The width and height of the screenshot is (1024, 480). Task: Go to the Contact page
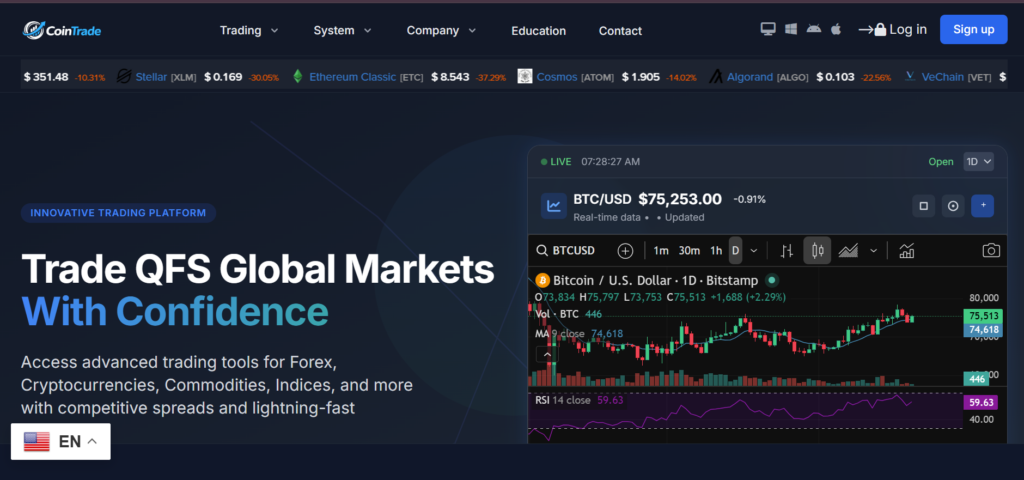pos(620,31)
